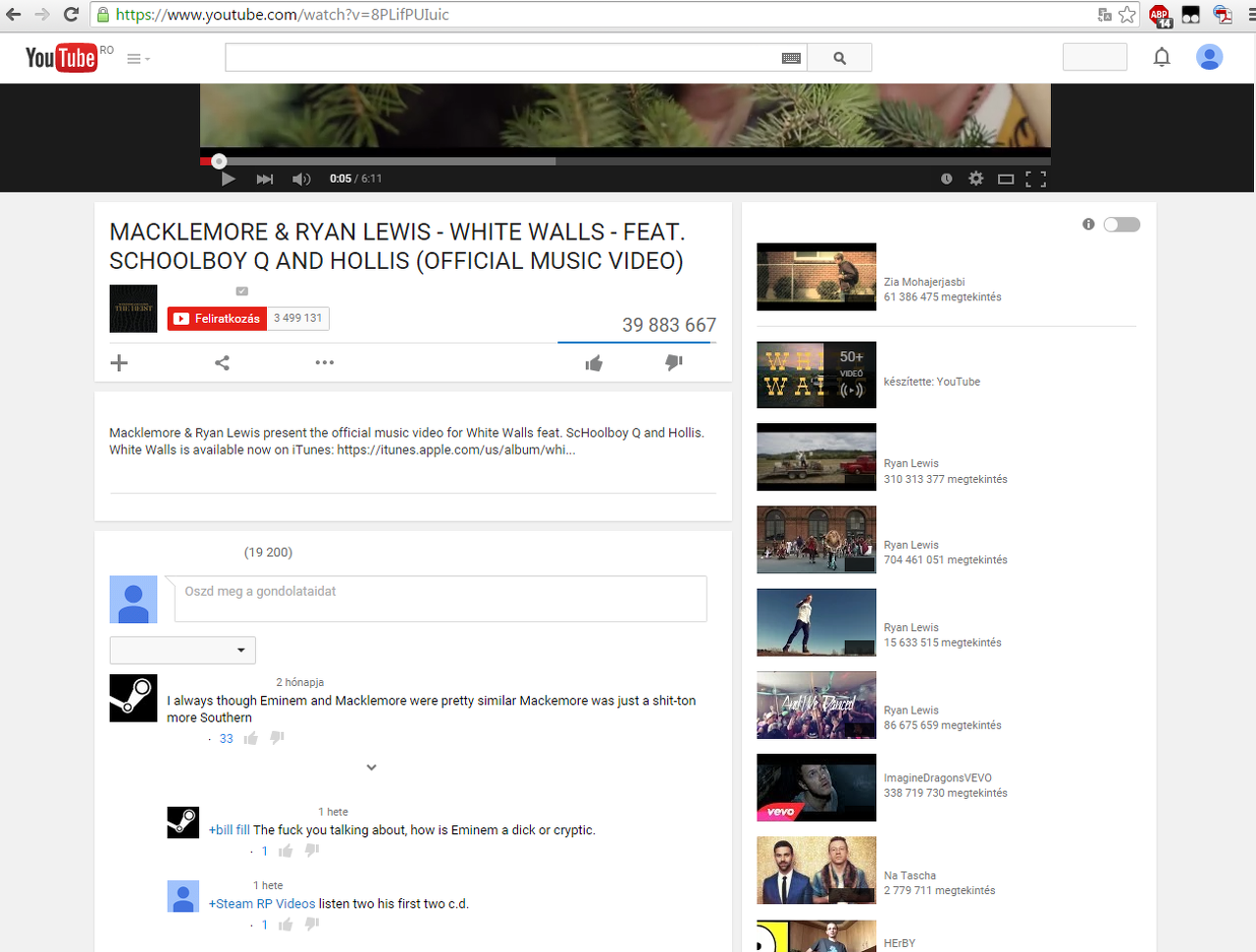The width and height of the screenshot is (1256, 952).
Task: Like the reply mentioning +Steam RP Videos
Action: tap(286, 925)
